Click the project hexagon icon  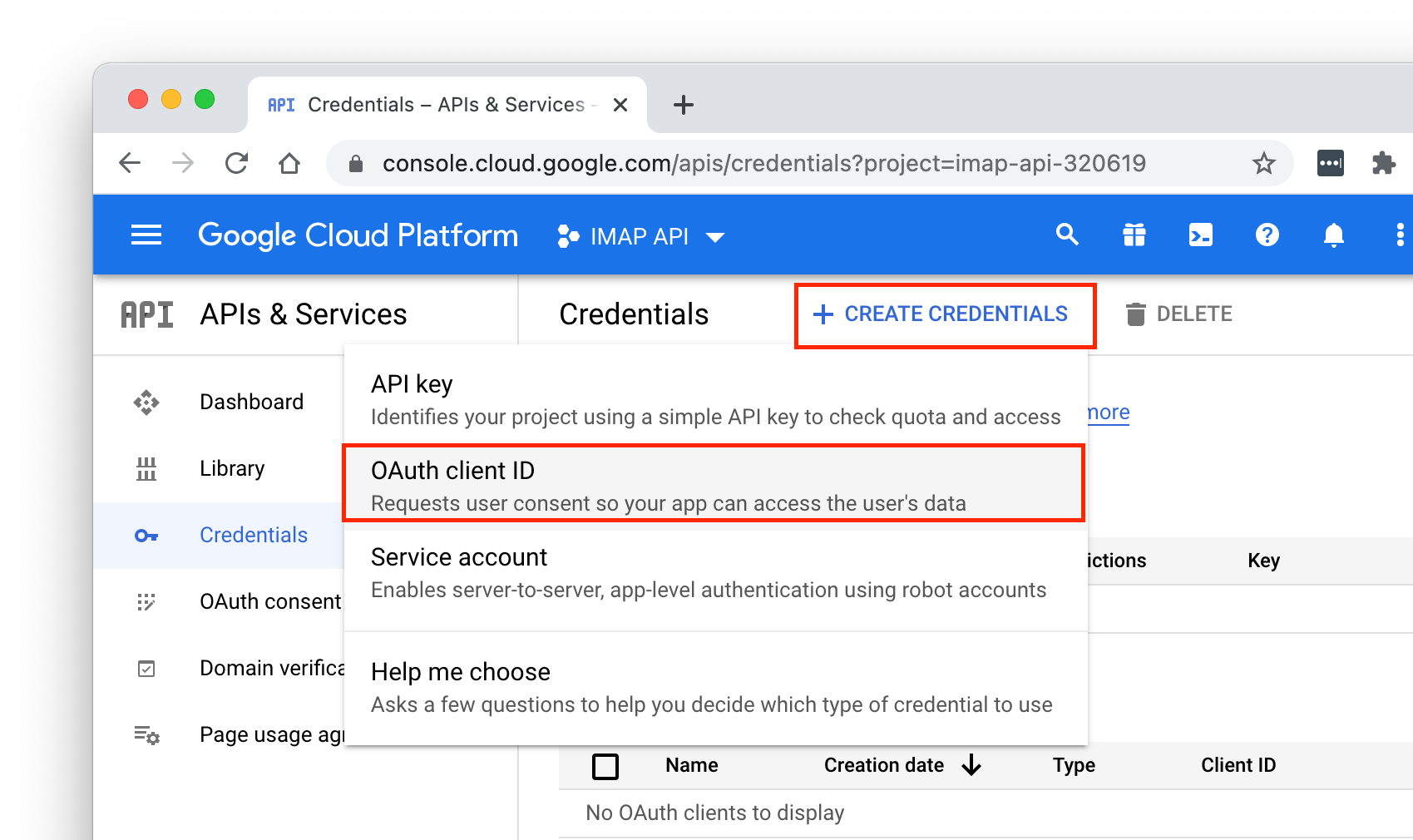(x=568, y=236)
